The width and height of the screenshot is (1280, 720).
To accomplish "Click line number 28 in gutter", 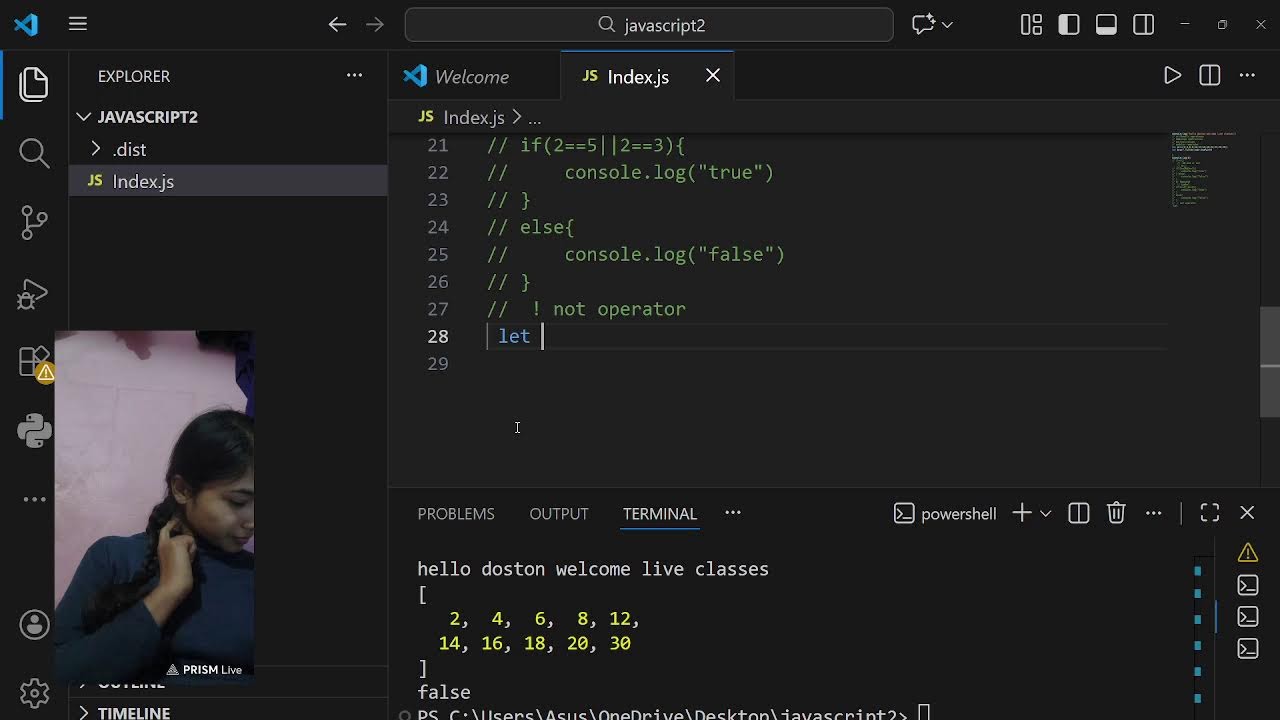I will [x=438, y=336].
